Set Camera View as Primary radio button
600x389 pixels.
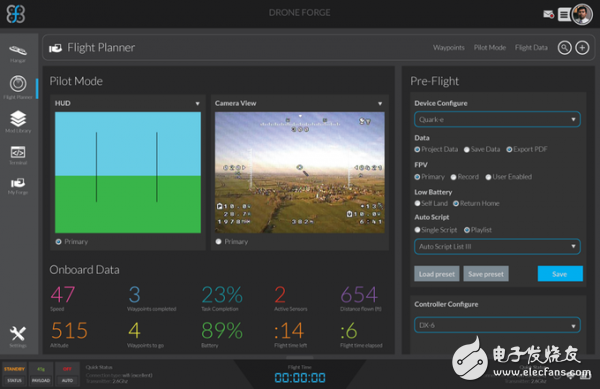point(218,242)
